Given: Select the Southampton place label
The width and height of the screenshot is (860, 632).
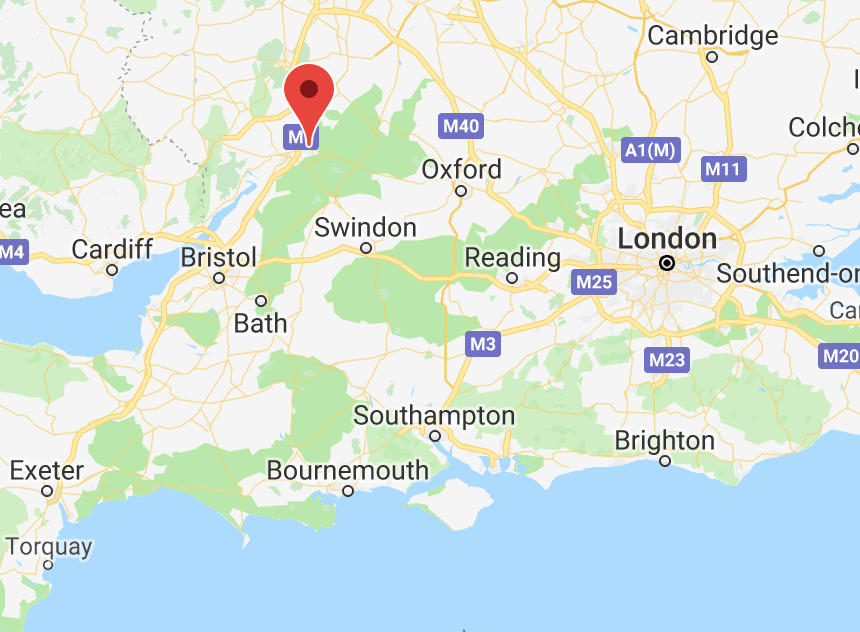Looking at the screenshot, I should point(434,416).
